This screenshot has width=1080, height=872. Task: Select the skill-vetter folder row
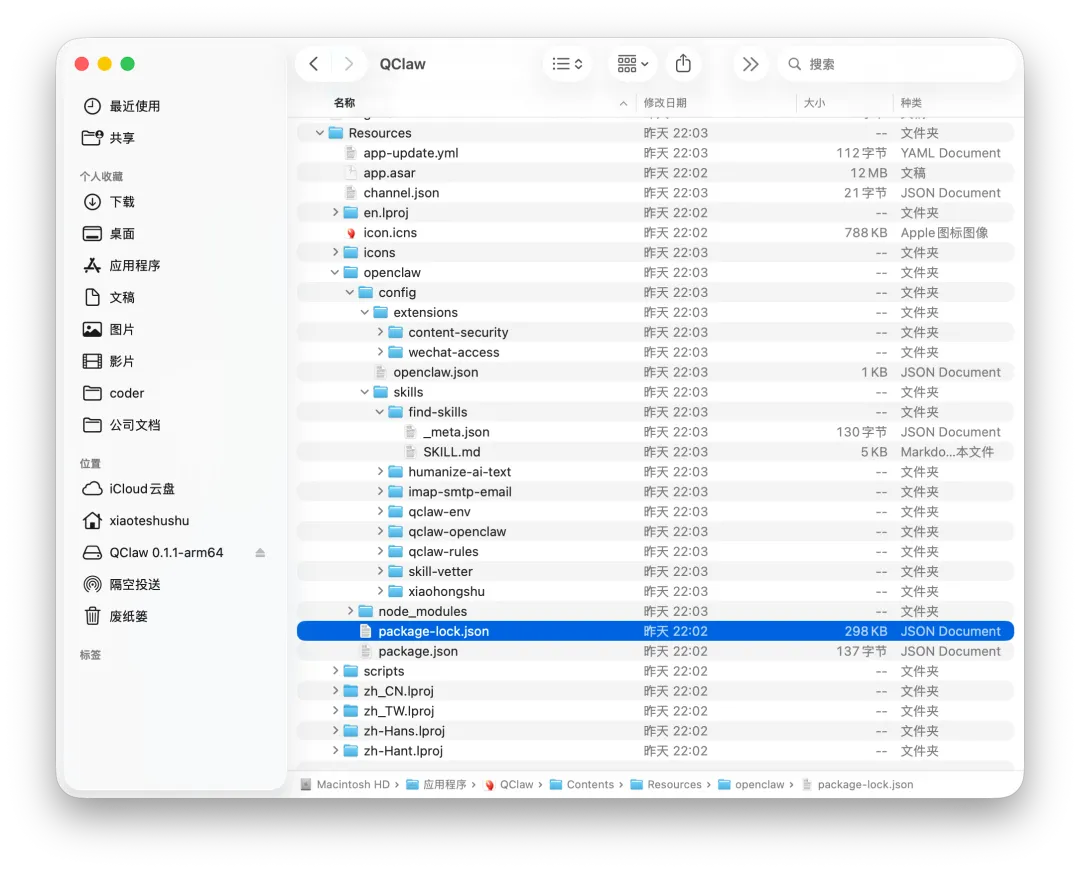pos(655,571)
